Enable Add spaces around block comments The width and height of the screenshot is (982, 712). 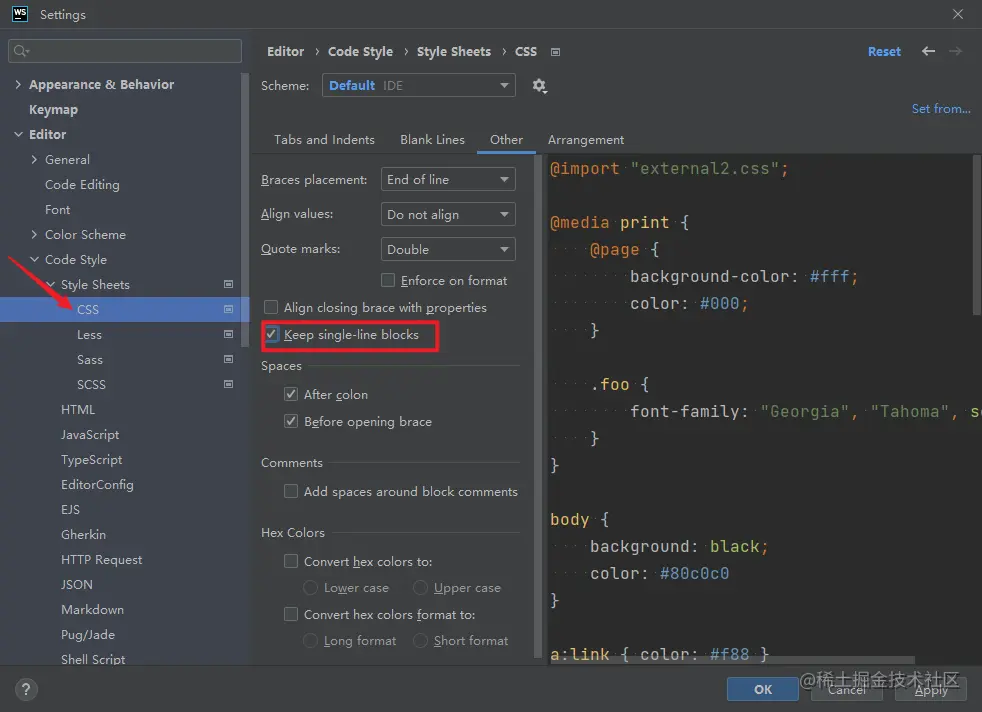(x=291, y=491)
